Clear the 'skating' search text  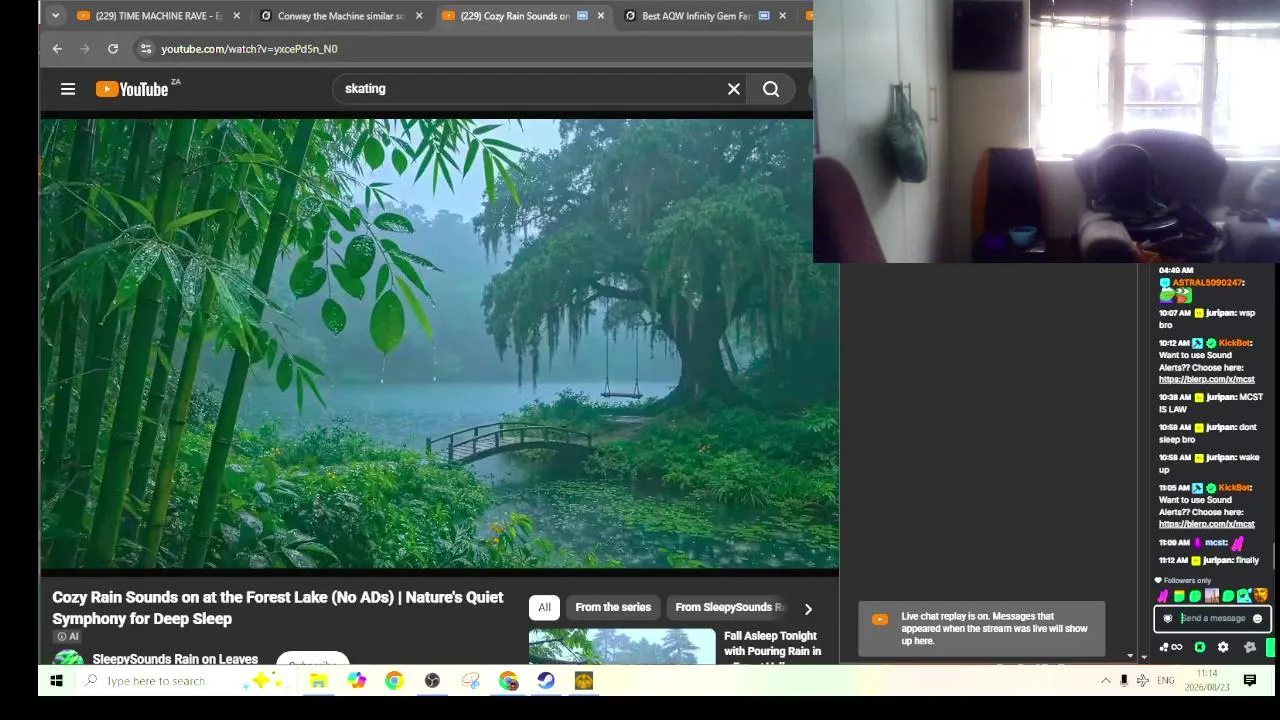point(734,89)
